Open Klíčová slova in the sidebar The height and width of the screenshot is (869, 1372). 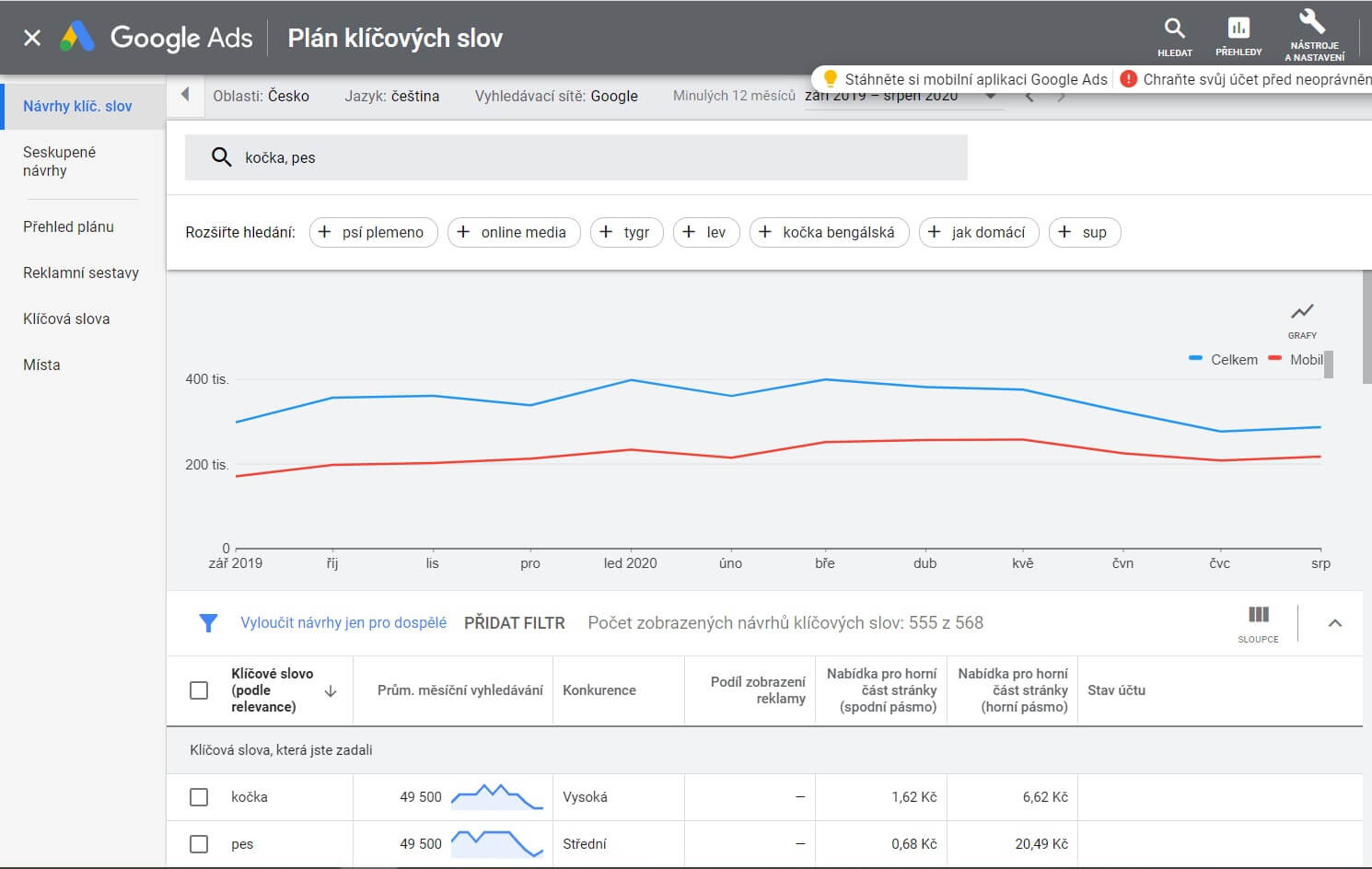tap(66, 319)
